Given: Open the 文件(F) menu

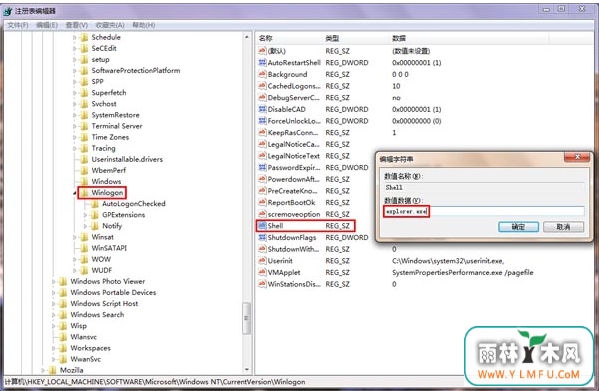Looking at the screenshot, I should tap(18, 25).
